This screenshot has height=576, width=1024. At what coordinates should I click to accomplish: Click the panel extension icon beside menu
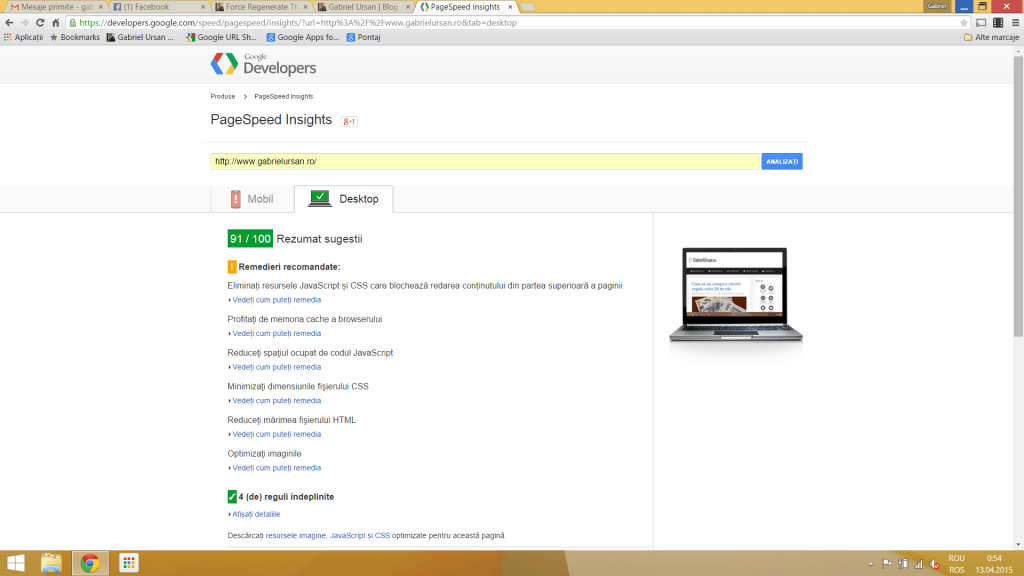point(998,23)
